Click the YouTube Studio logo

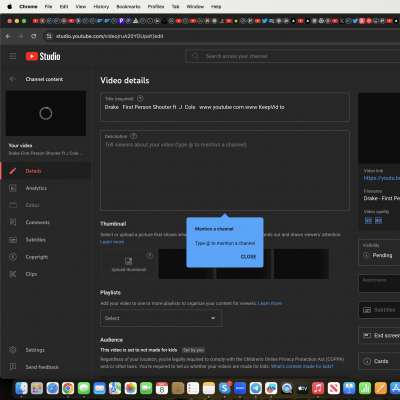click(43, 56)
